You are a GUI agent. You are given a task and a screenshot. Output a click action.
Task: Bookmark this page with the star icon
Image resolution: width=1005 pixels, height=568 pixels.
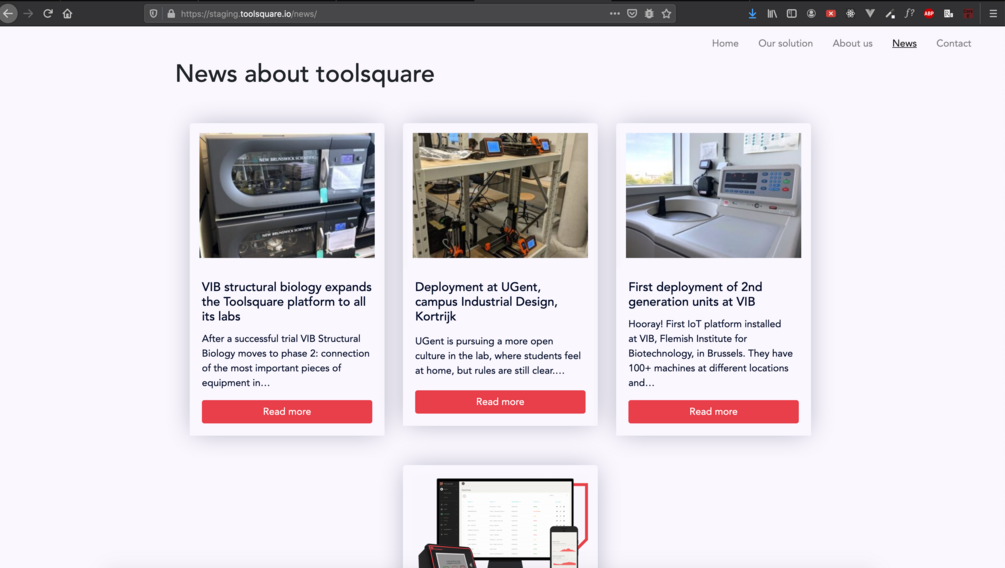(x=667, y=13)
